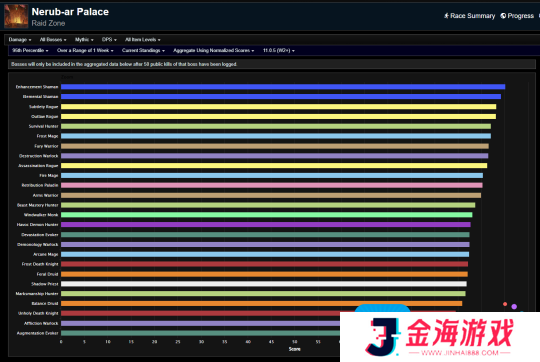
Task: Click the Feral Druid orange bar
Action: point(264,274)
